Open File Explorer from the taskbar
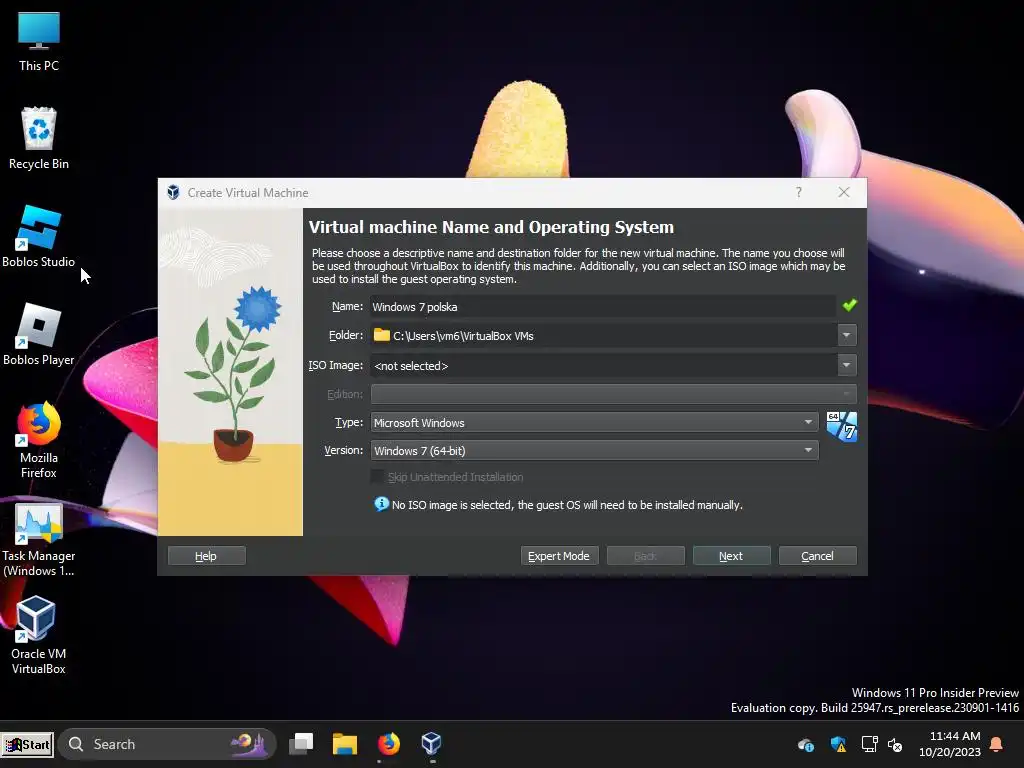 (x=345, y=743)
